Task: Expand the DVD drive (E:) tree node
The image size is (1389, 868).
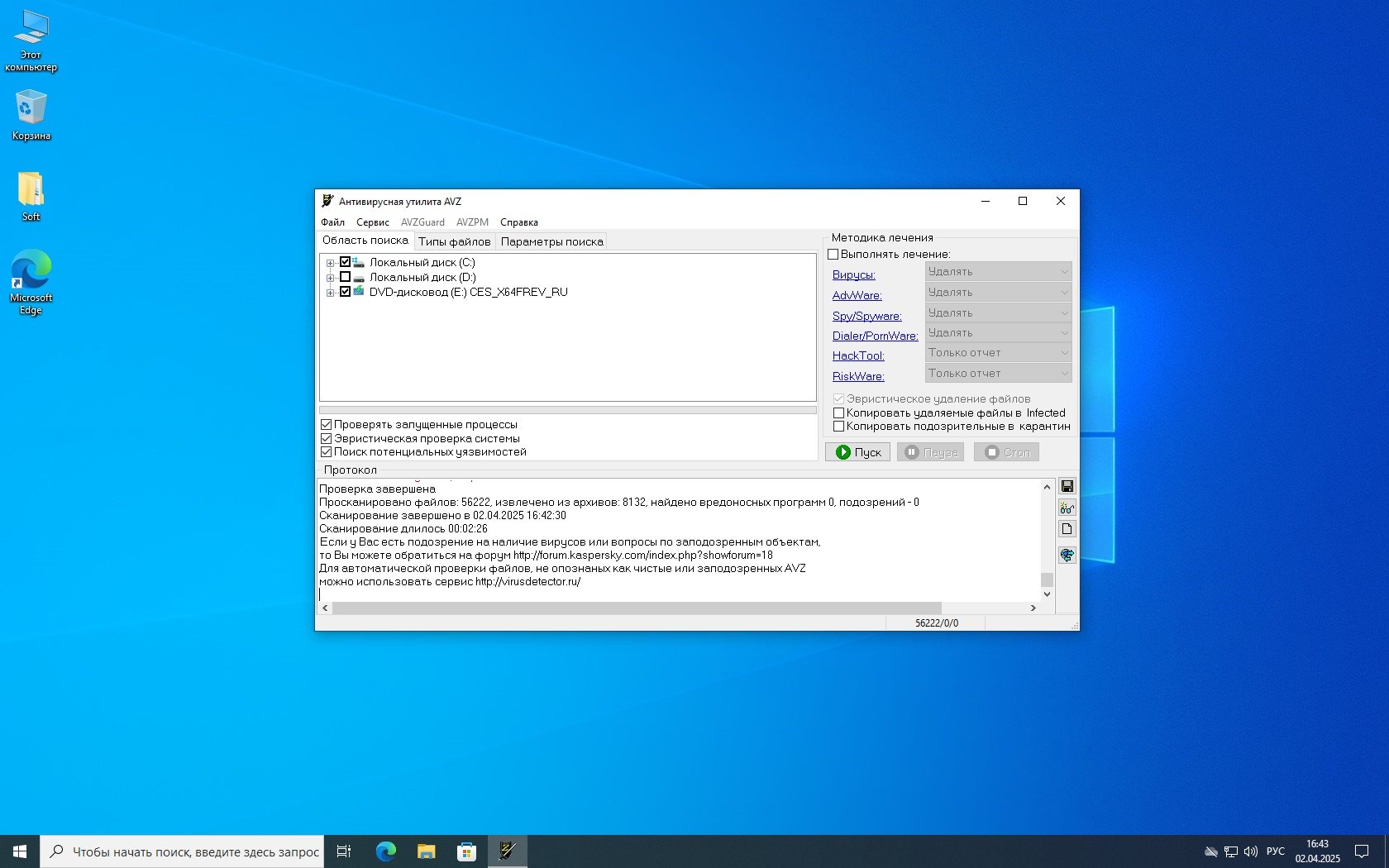Action: tap(330, 293)
